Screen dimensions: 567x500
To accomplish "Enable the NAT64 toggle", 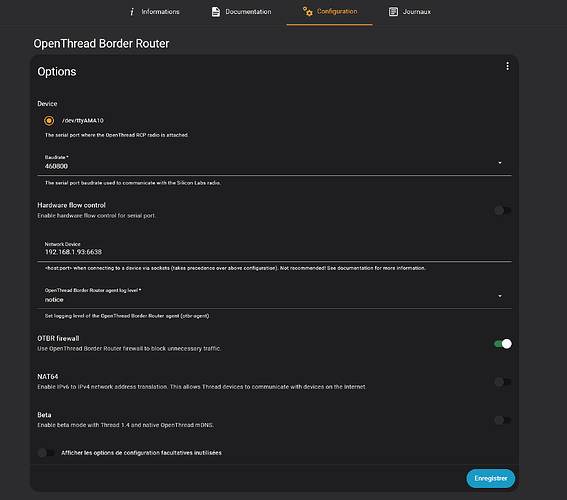I will 502,382.
